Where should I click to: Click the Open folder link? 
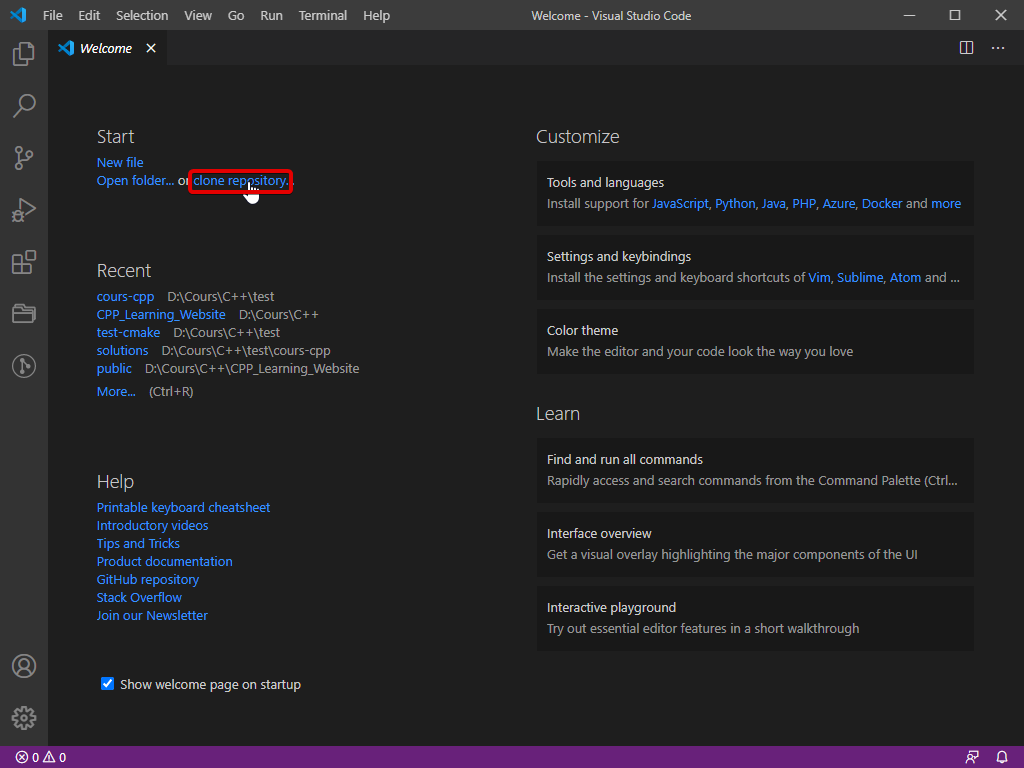click(x=135, y=180)
